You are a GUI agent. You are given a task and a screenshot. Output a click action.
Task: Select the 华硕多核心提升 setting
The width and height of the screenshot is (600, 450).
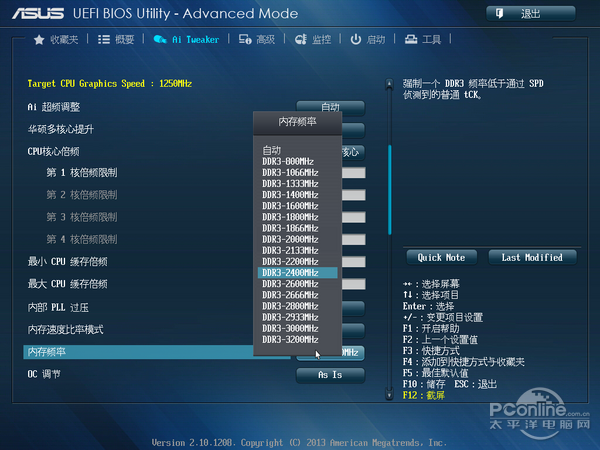point(60,129)
